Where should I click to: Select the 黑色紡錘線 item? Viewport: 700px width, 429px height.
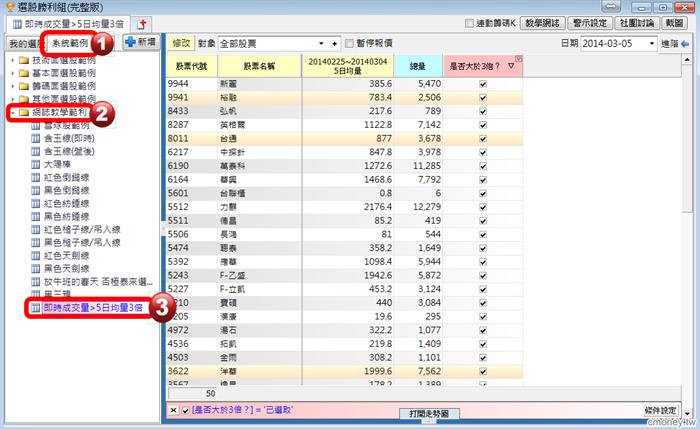tap(67, 217)
